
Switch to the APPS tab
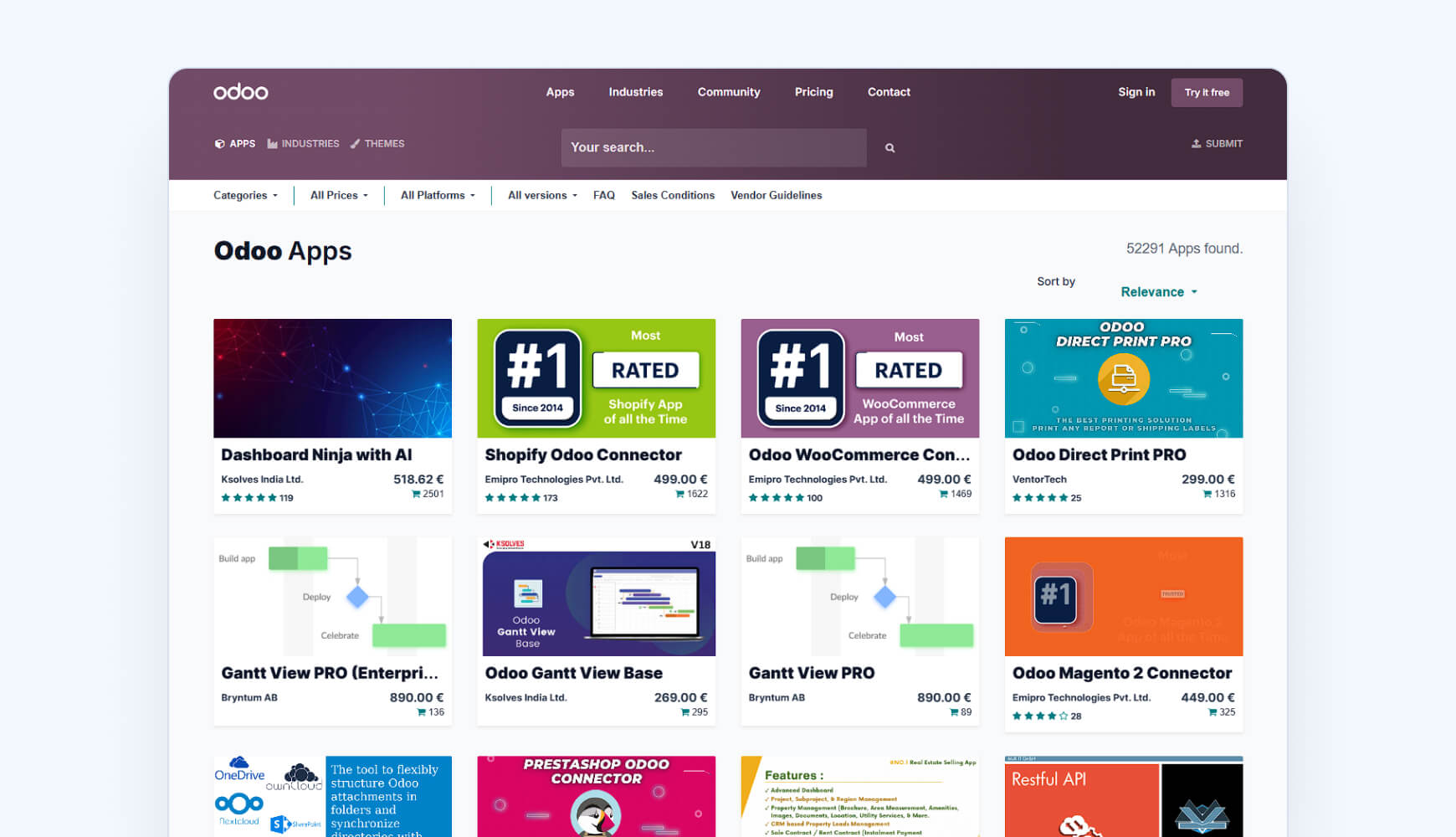tap(235, 144)
